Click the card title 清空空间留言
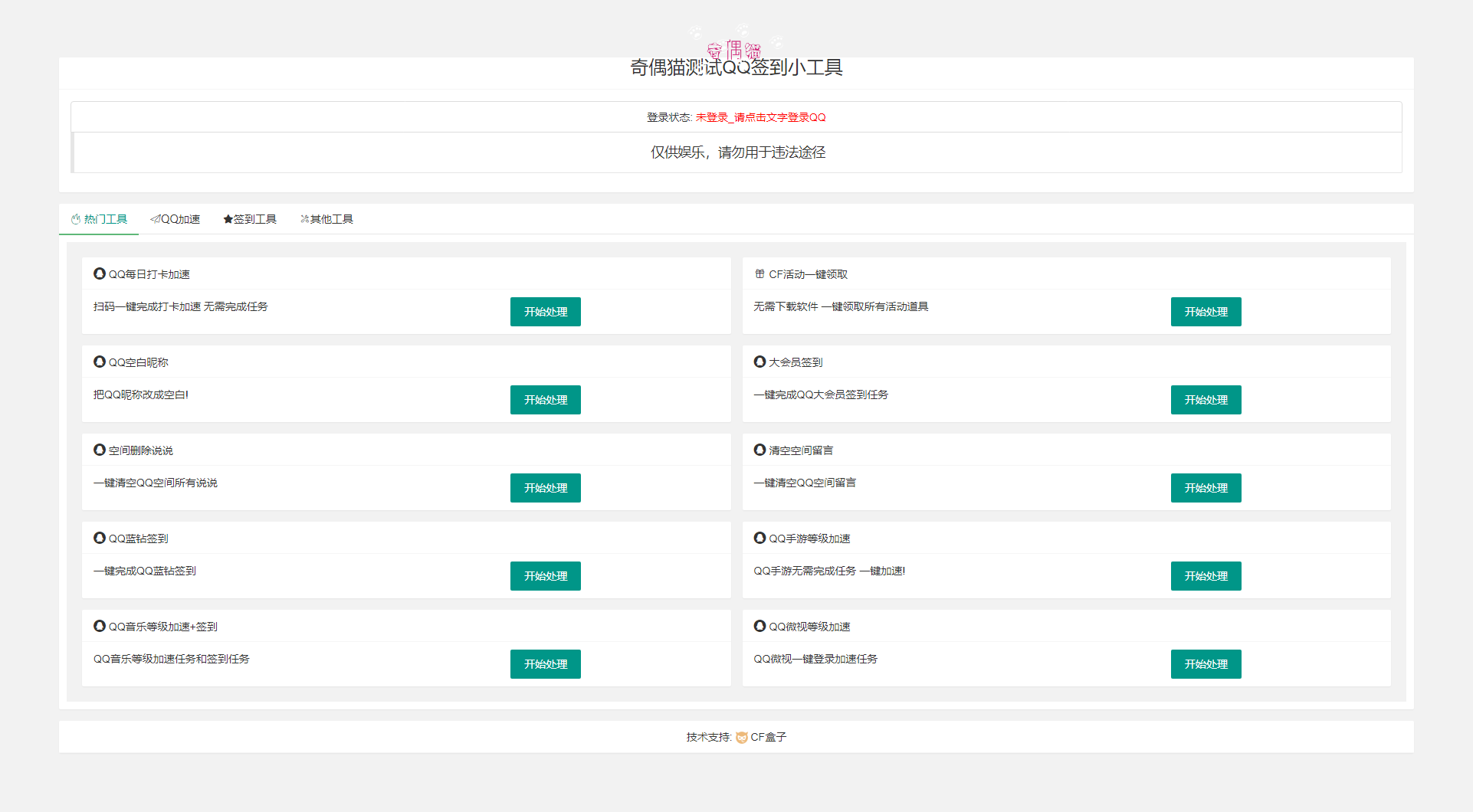 click(x=801, y=450)
